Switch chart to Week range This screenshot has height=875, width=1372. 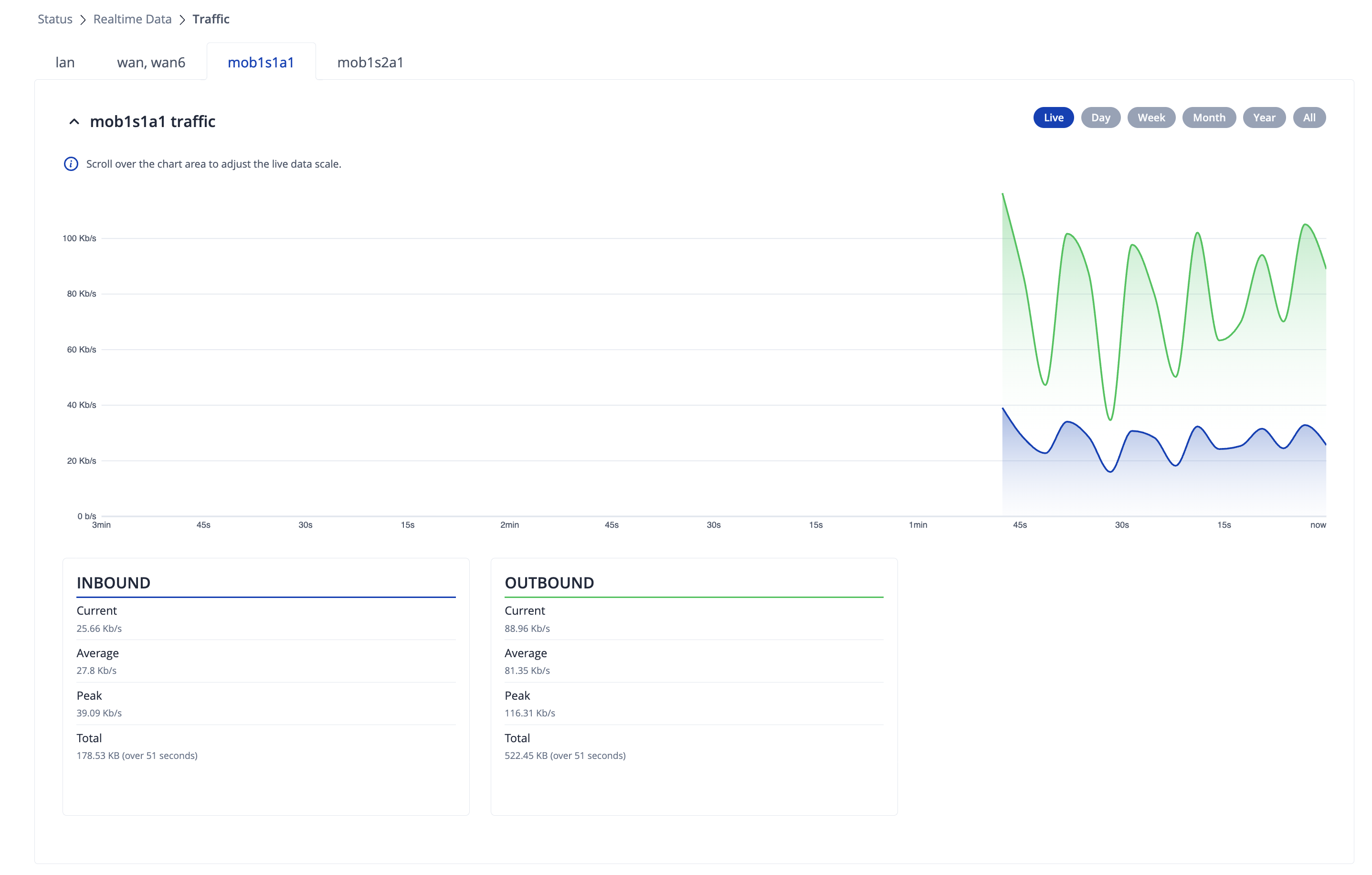(1151, 117)
